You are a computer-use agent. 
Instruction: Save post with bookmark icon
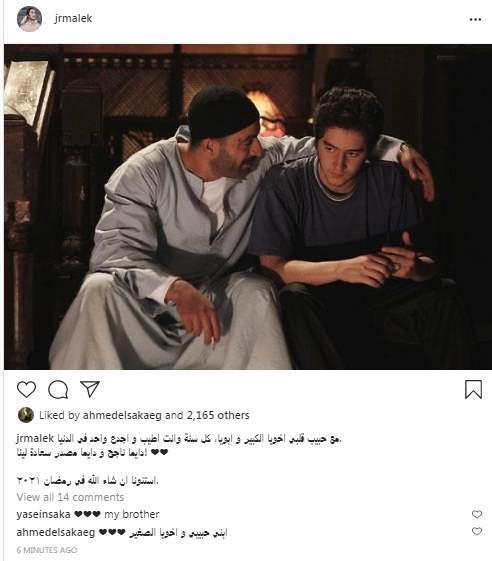(473, 389)
